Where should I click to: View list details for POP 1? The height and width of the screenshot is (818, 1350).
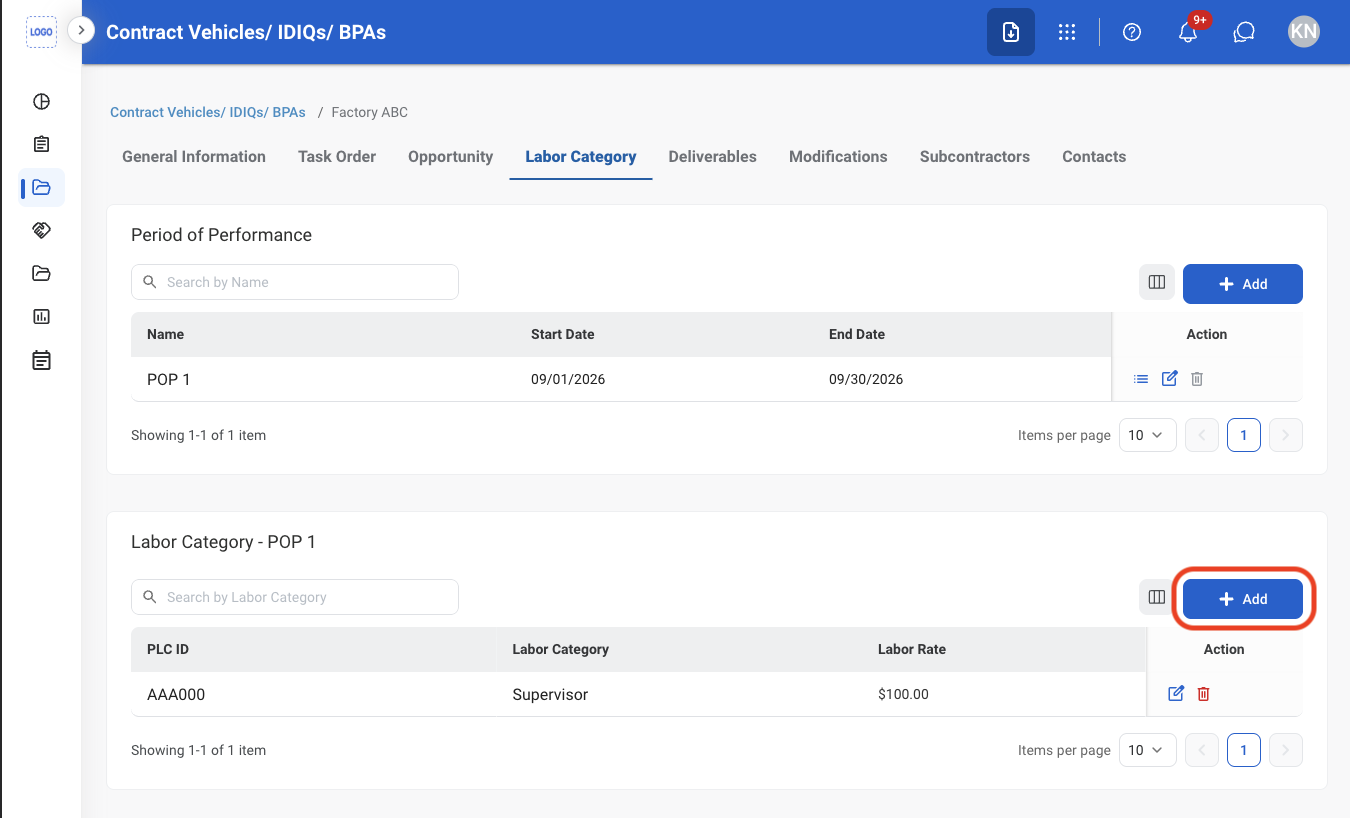tap(1141, 379)
